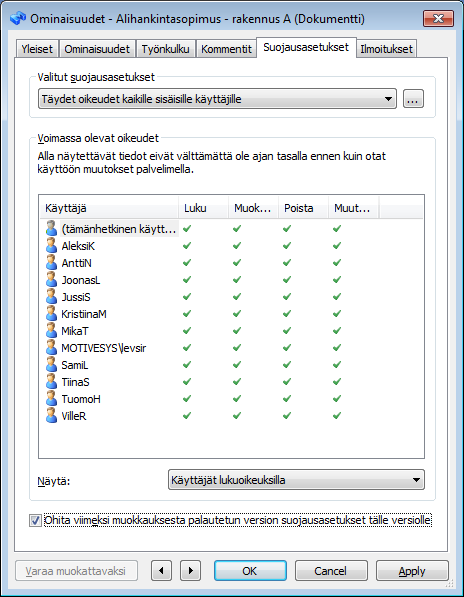Select the JussiS row in list
This screenshot has height=597, width=464.
tap(231, 297)
